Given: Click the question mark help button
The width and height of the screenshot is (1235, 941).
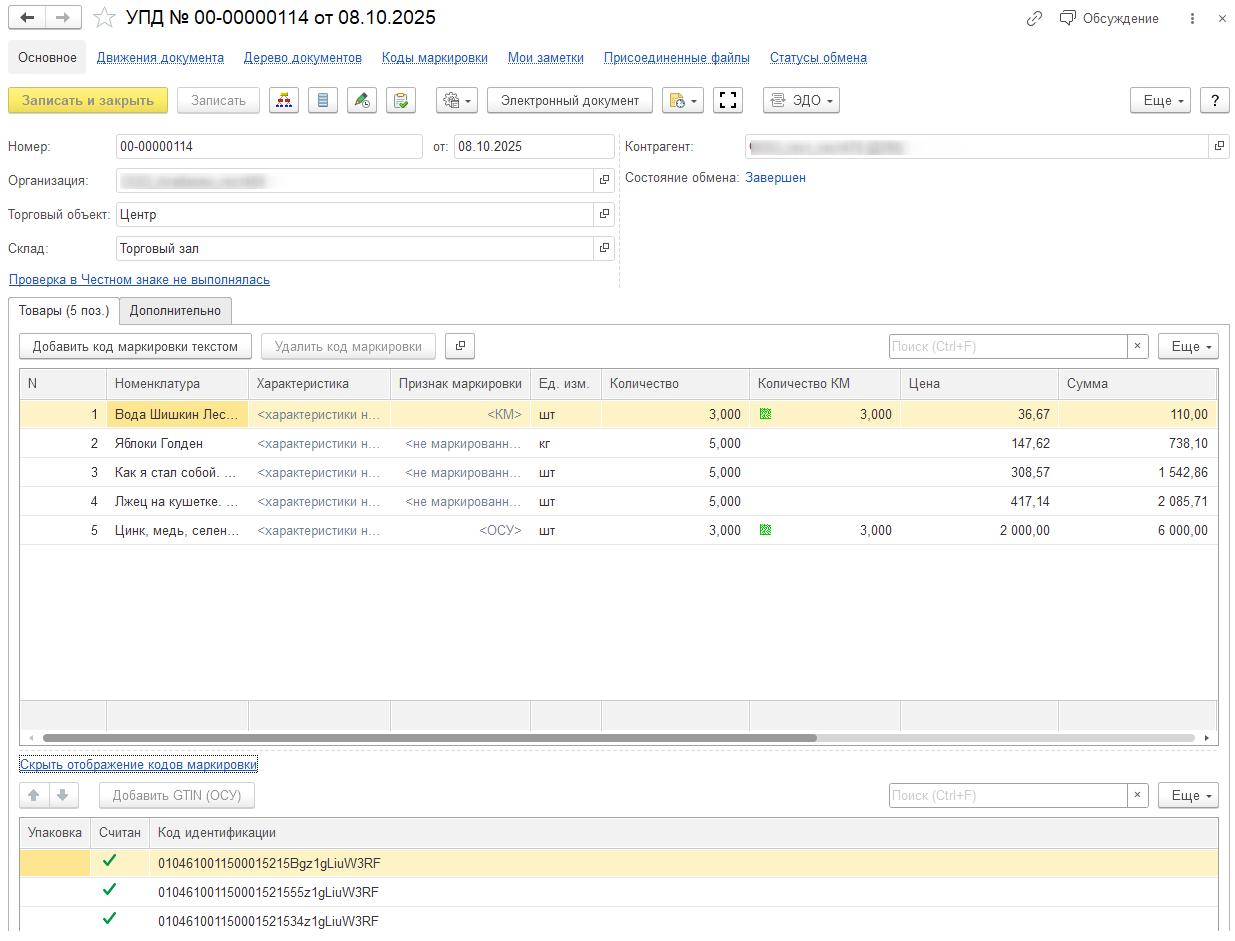Looking at the screenshot, I should click(x=1214, y=100).
